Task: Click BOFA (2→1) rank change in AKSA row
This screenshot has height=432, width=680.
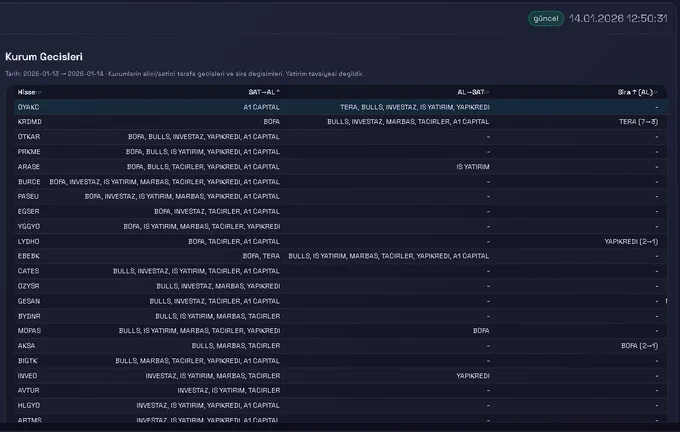Action: (x=639, y=346)
